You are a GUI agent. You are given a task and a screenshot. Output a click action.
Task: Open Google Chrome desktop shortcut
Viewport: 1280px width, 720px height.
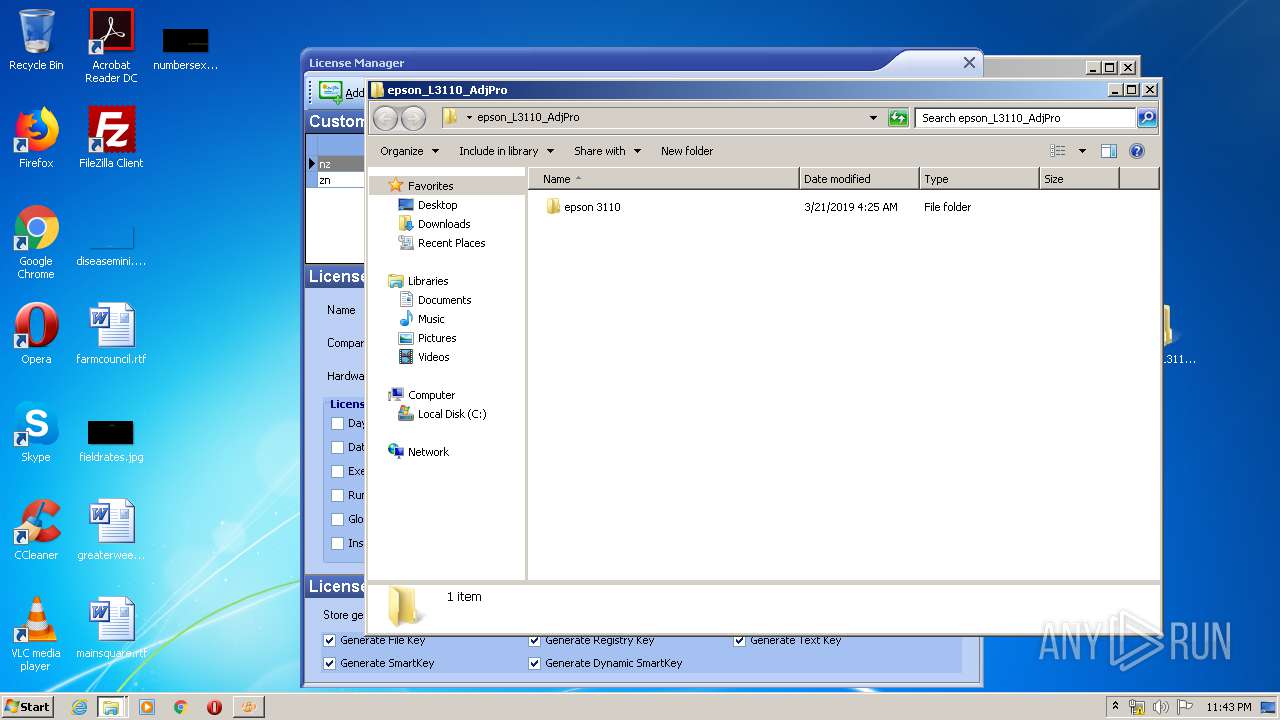tap(36, 242)
